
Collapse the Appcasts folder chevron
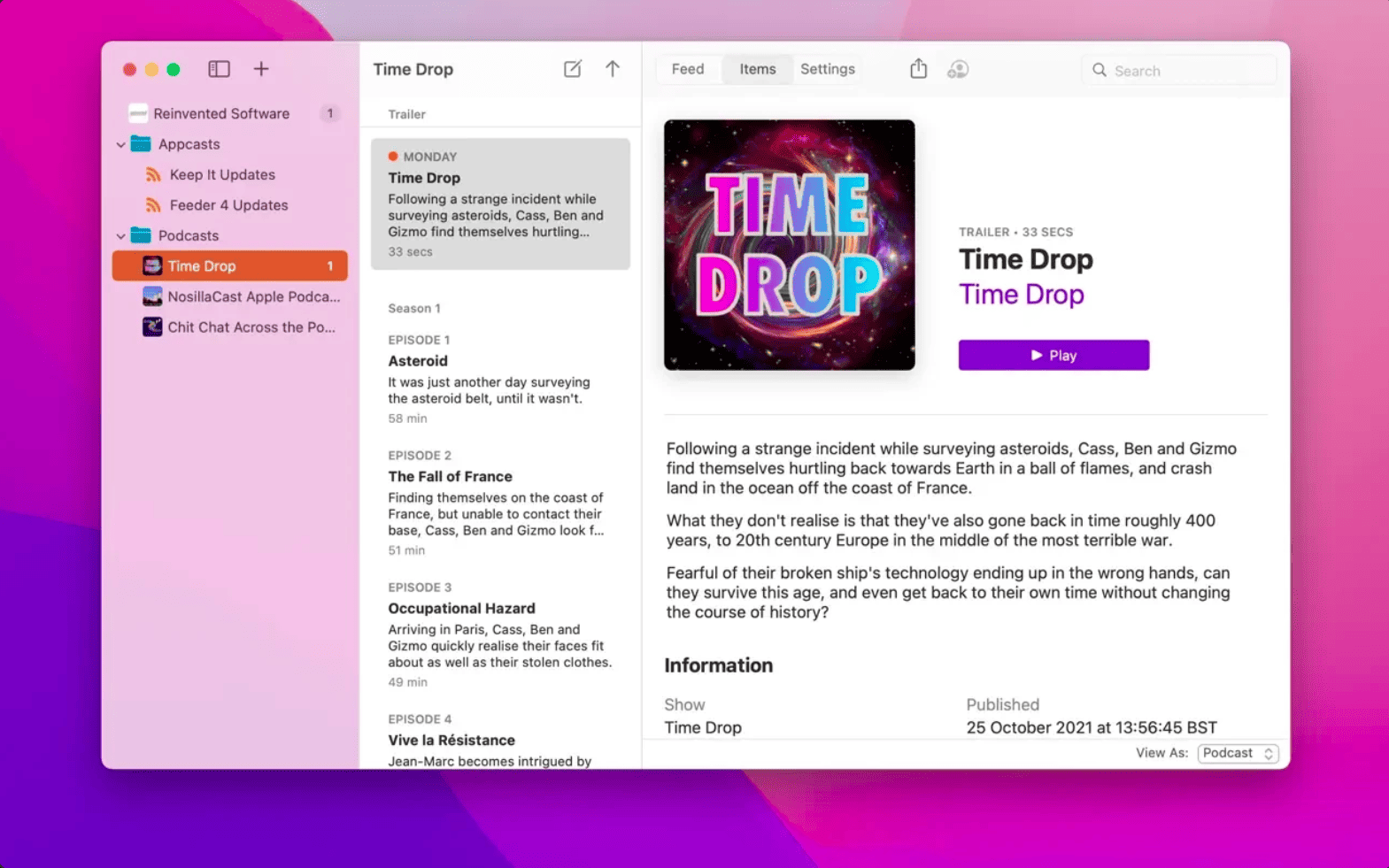(x=121, y=144)
